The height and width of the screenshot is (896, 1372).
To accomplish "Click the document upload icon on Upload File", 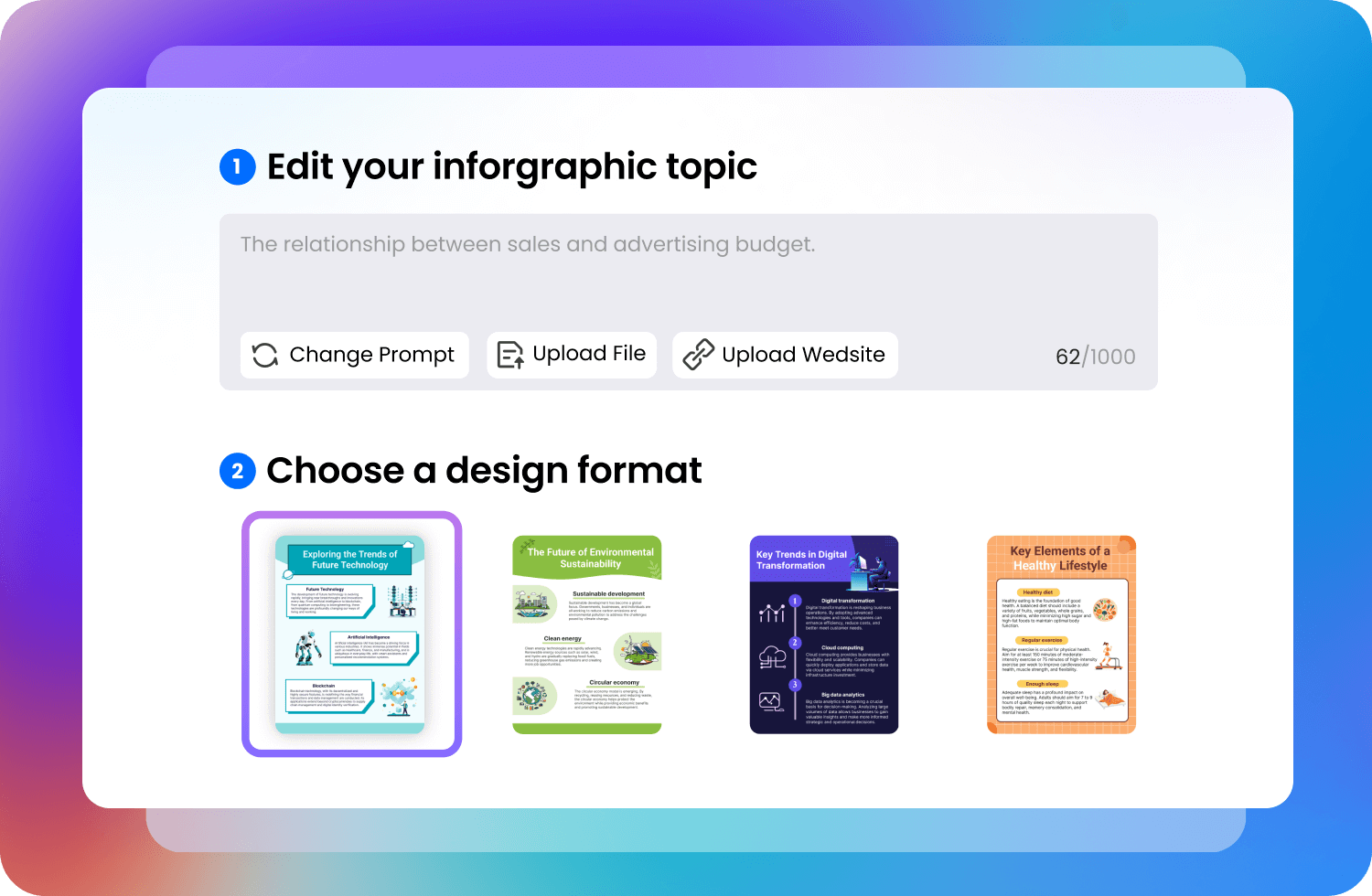I will pyautogui.click(x=509, y=355).
